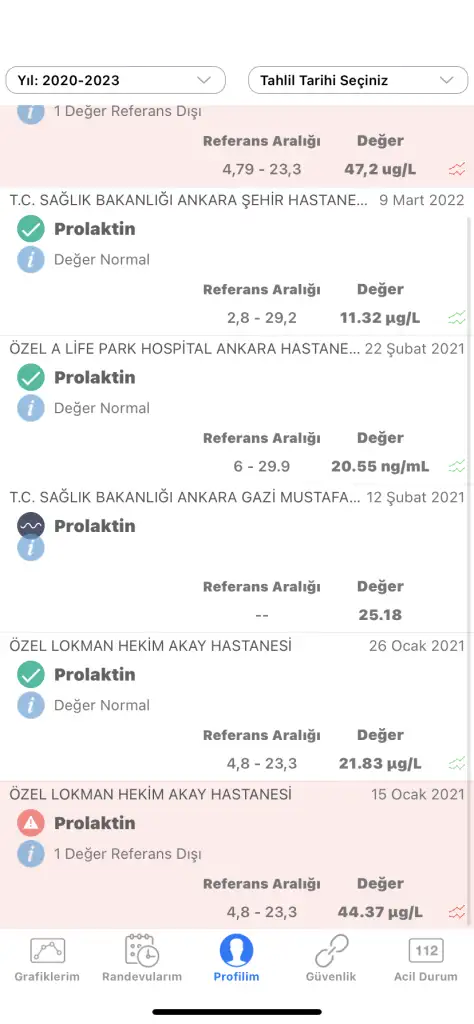This screenshot has height=1024, width=474.
Task: Tap the green check icon on the 26 Ocak 2021 Prolaktin
Action: click(31, 675)
